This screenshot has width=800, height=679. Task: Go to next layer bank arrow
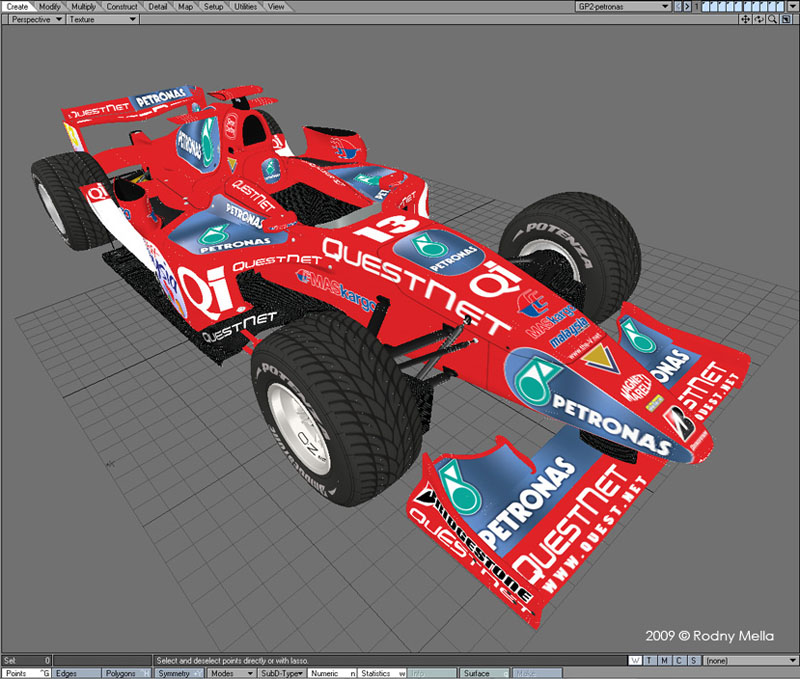tap(686, 6)
